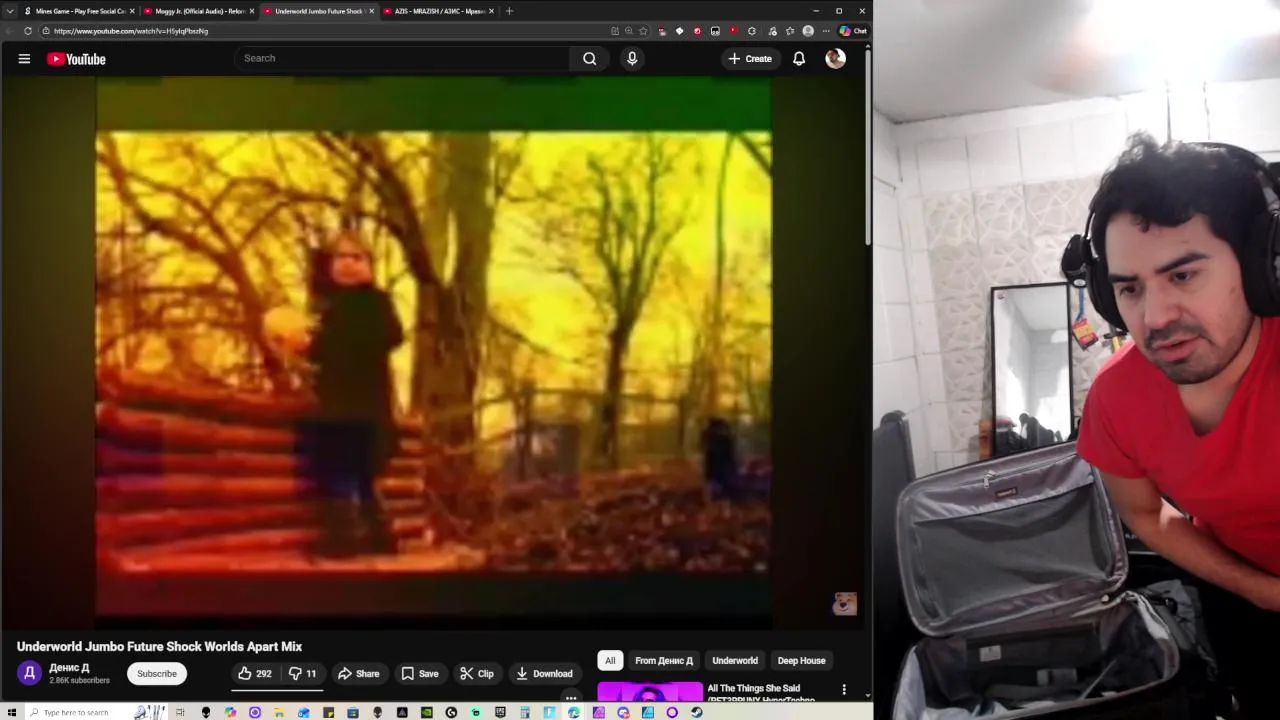Close the AZIS - MRAZISH tab
This screenshot has height=720, width=1280.
click(491, 11)
